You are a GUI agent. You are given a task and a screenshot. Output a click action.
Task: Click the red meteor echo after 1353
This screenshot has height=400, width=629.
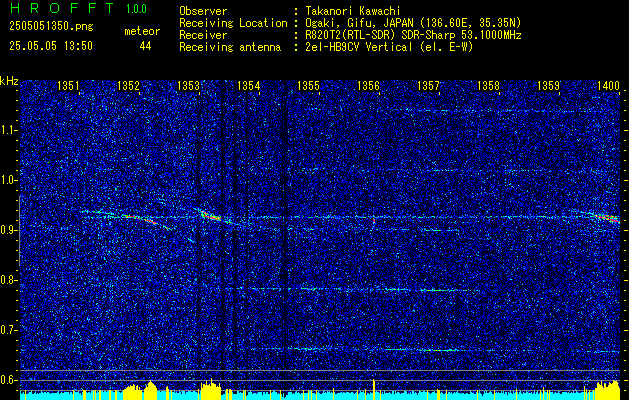coord(211,216)
